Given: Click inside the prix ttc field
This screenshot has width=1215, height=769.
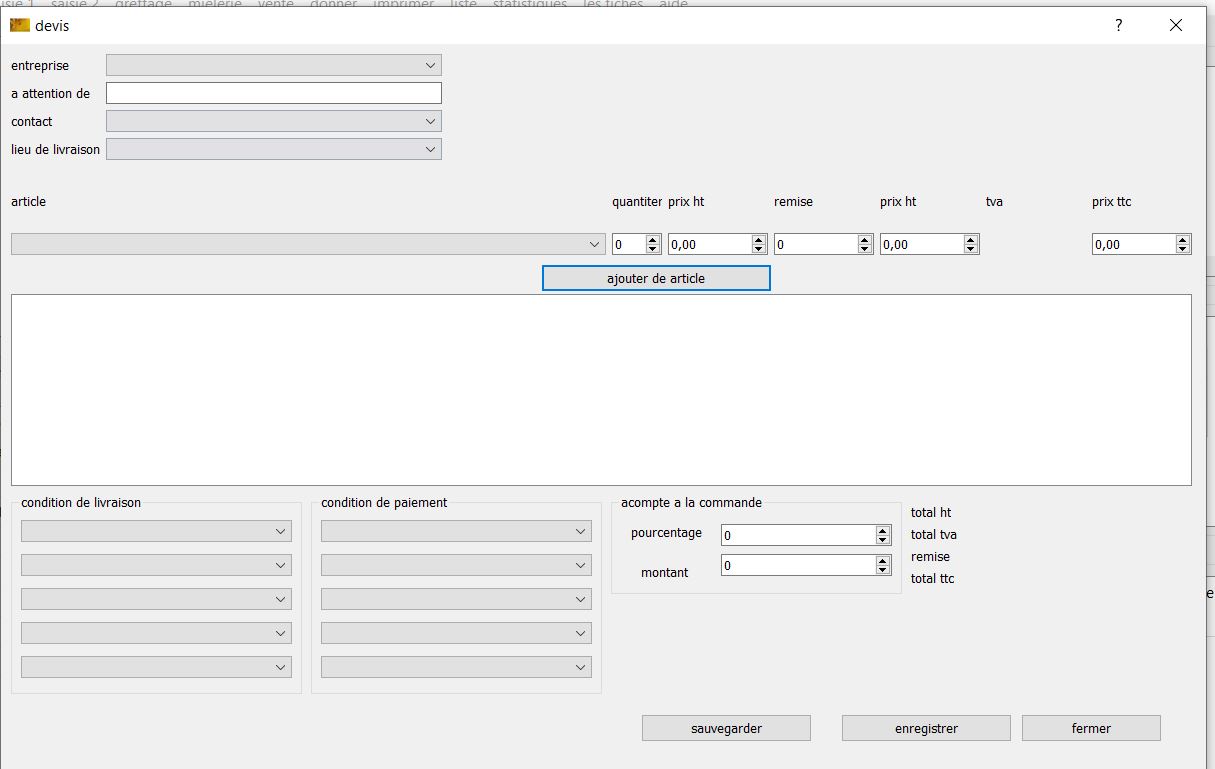Looking at the screenshot, I should [x=1133, y=244].
